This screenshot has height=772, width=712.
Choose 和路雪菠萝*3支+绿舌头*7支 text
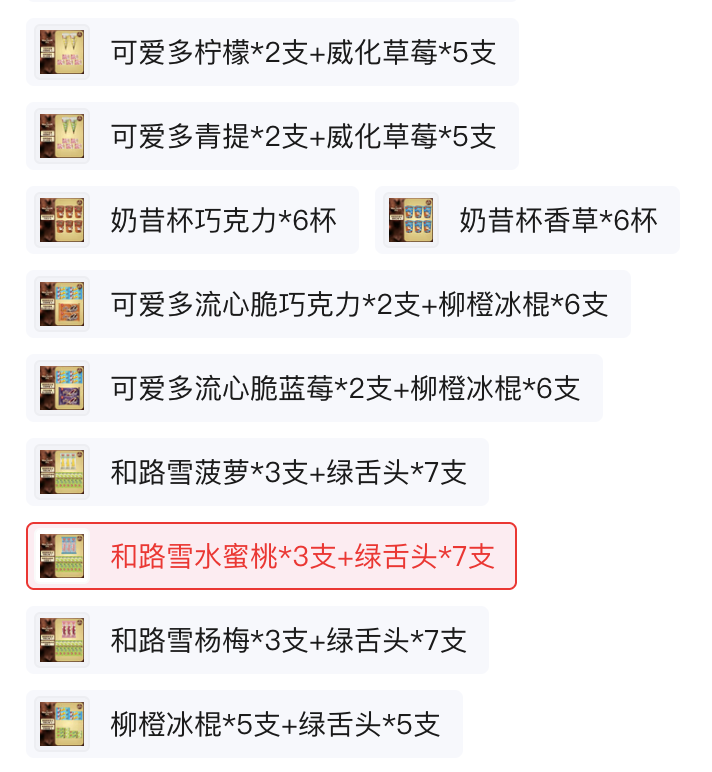pyautogui.click(x=289, y=472)
